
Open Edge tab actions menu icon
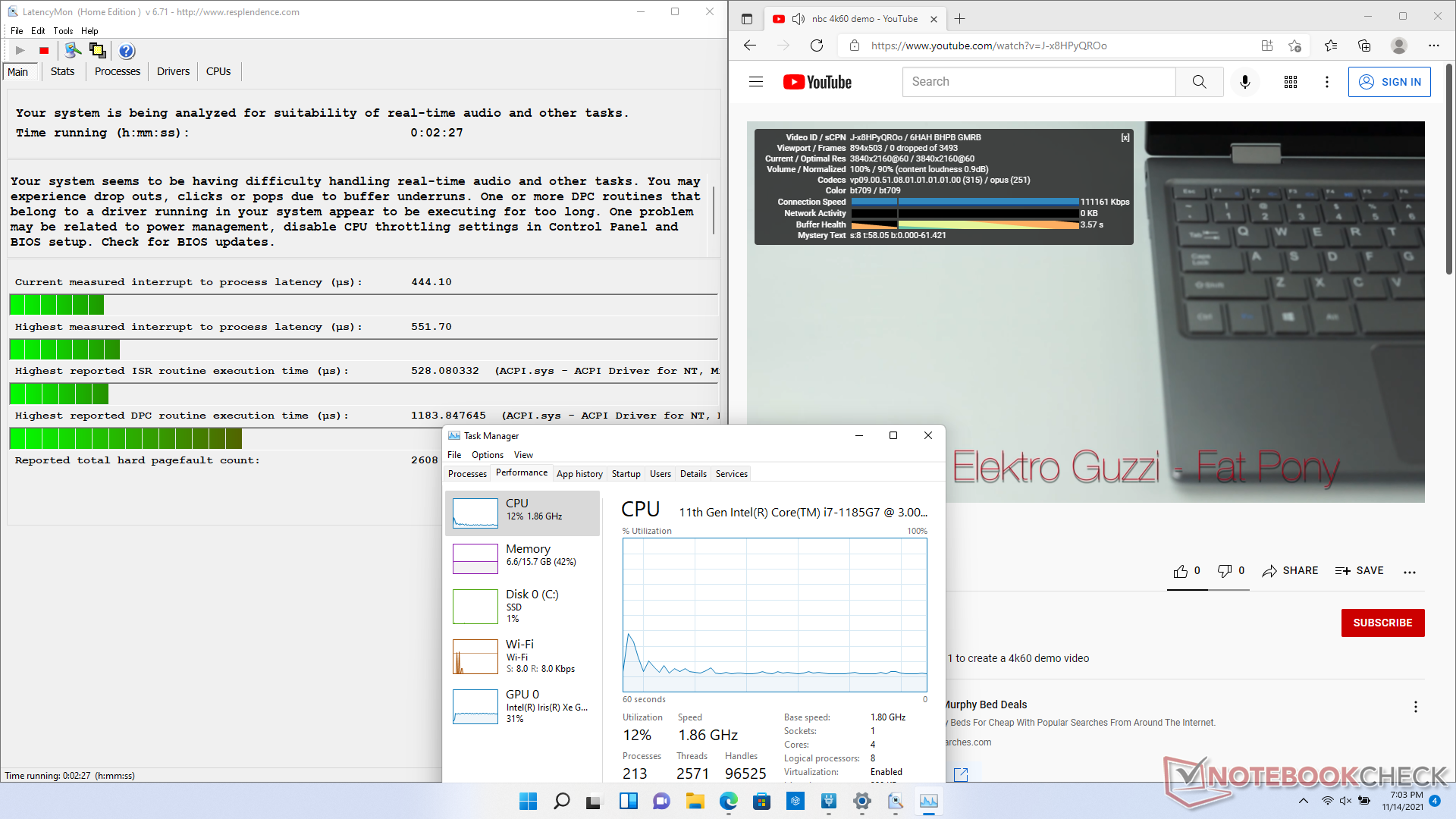tap(747, 19)
